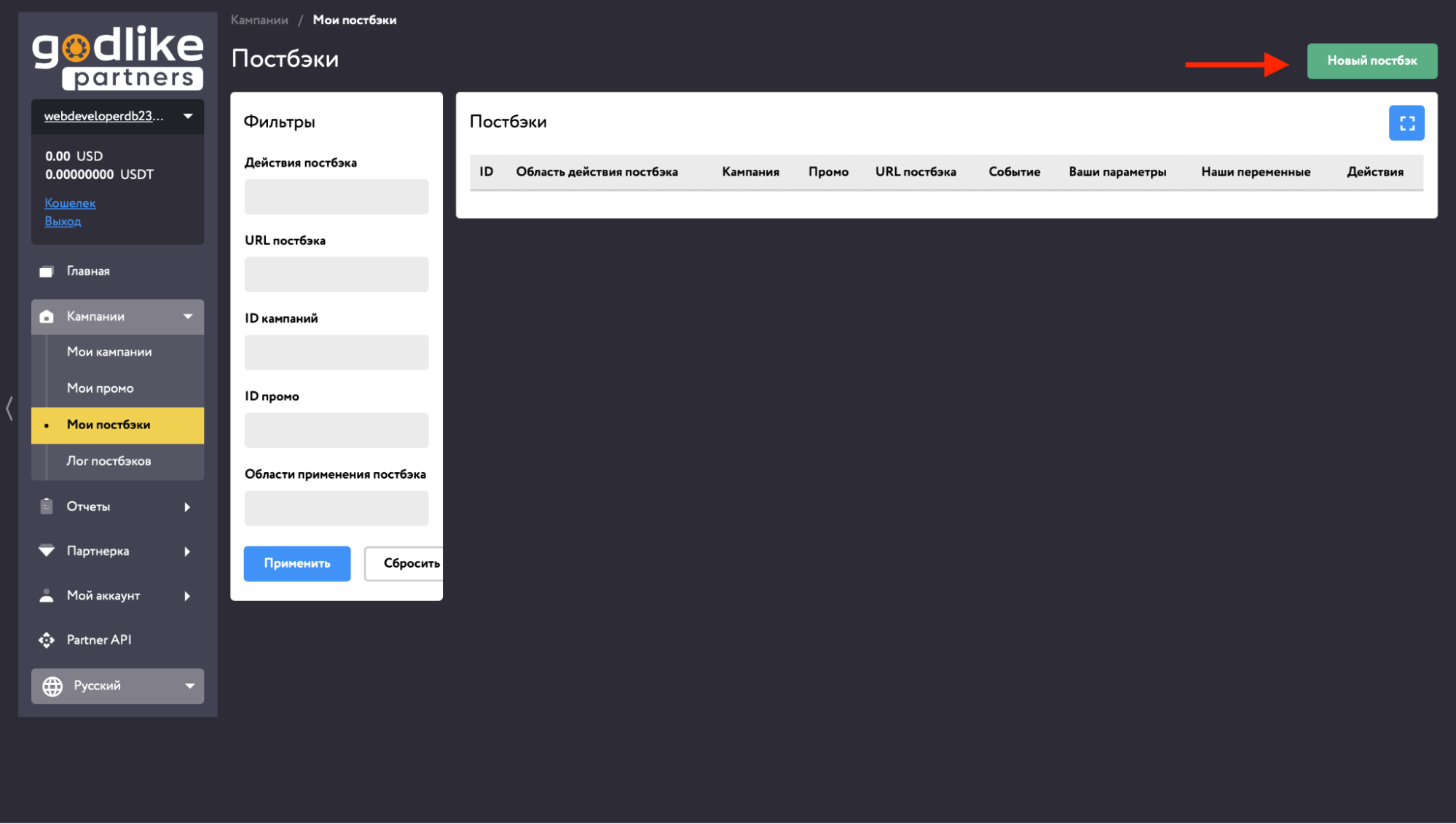Viewport: 1456px width, 824px height.
Task: Click the Фильтры panel heading
Action: (279, 122)
